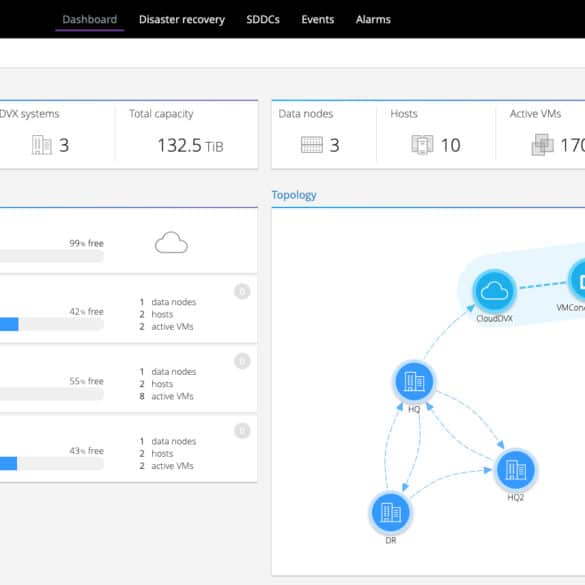Select the CloudDVX node in topology

(494, 291)
